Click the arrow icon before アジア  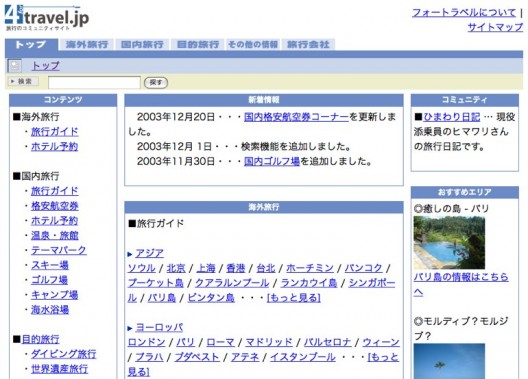coord(130,254)
